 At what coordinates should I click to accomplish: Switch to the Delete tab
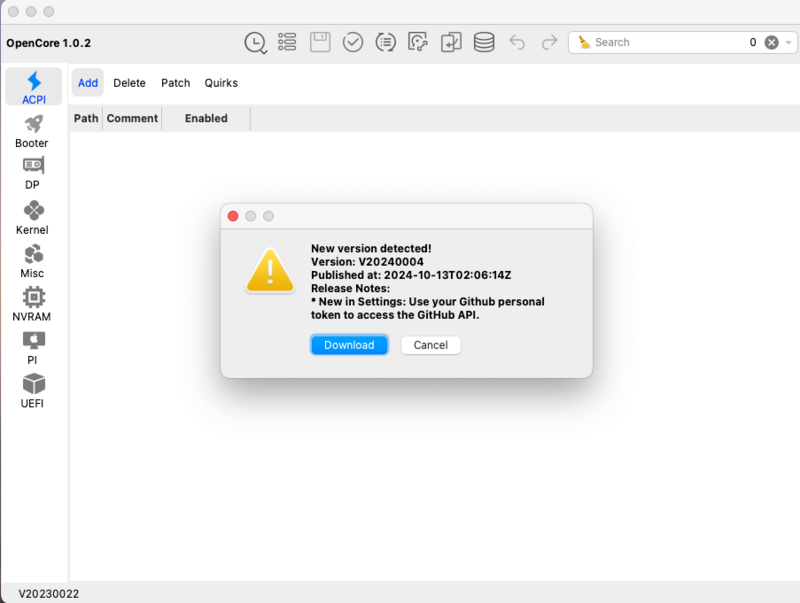pos(129,83)
